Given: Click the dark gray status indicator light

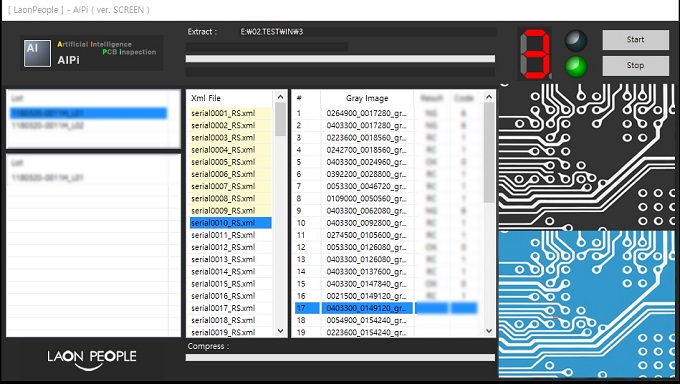Looking at the screenshot, I should (x=576, y=41).
